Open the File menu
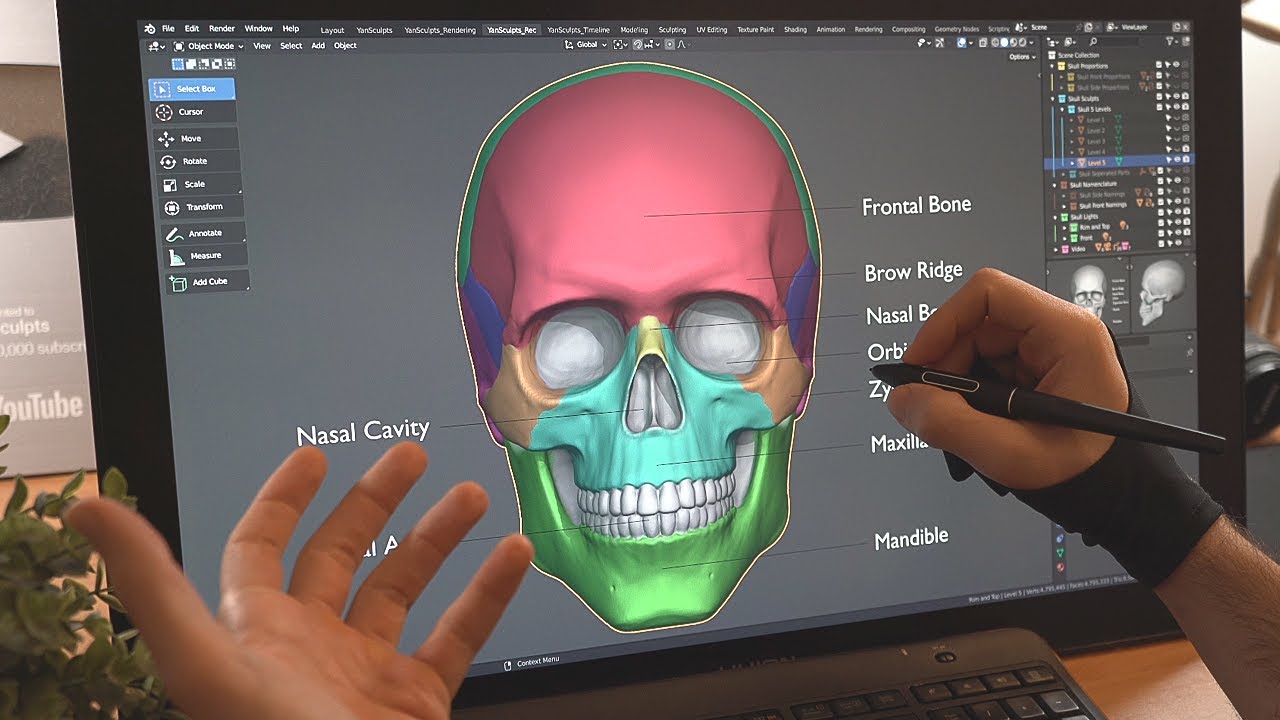1280x720 pixels. (168, 29)
